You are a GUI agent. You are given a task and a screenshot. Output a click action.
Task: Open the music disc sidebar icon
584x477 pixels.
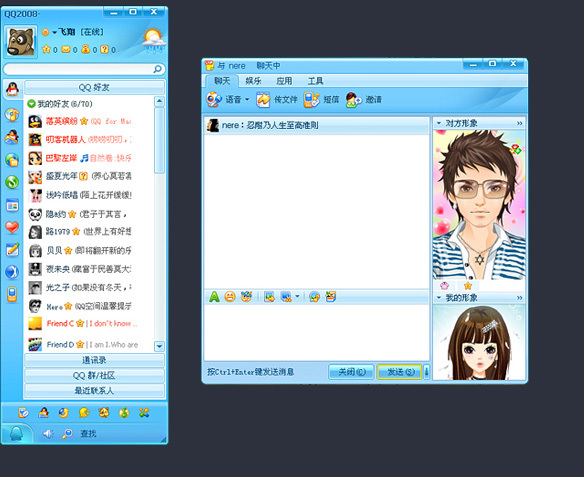click(x=12, y=114)
